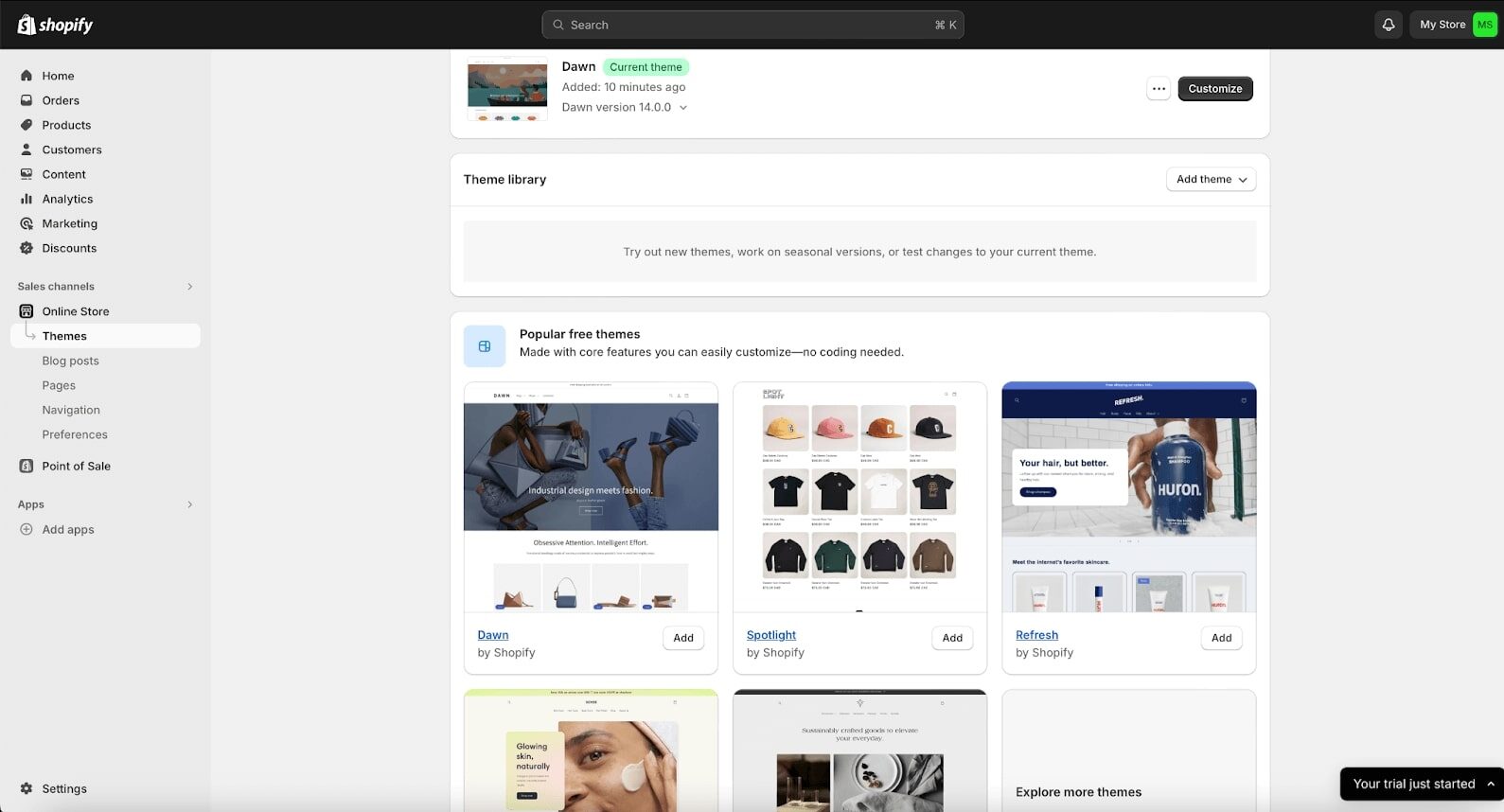Click the Glowing skin theme preview
Screen dimensions: 1504x812
click(x=591, y=750)
